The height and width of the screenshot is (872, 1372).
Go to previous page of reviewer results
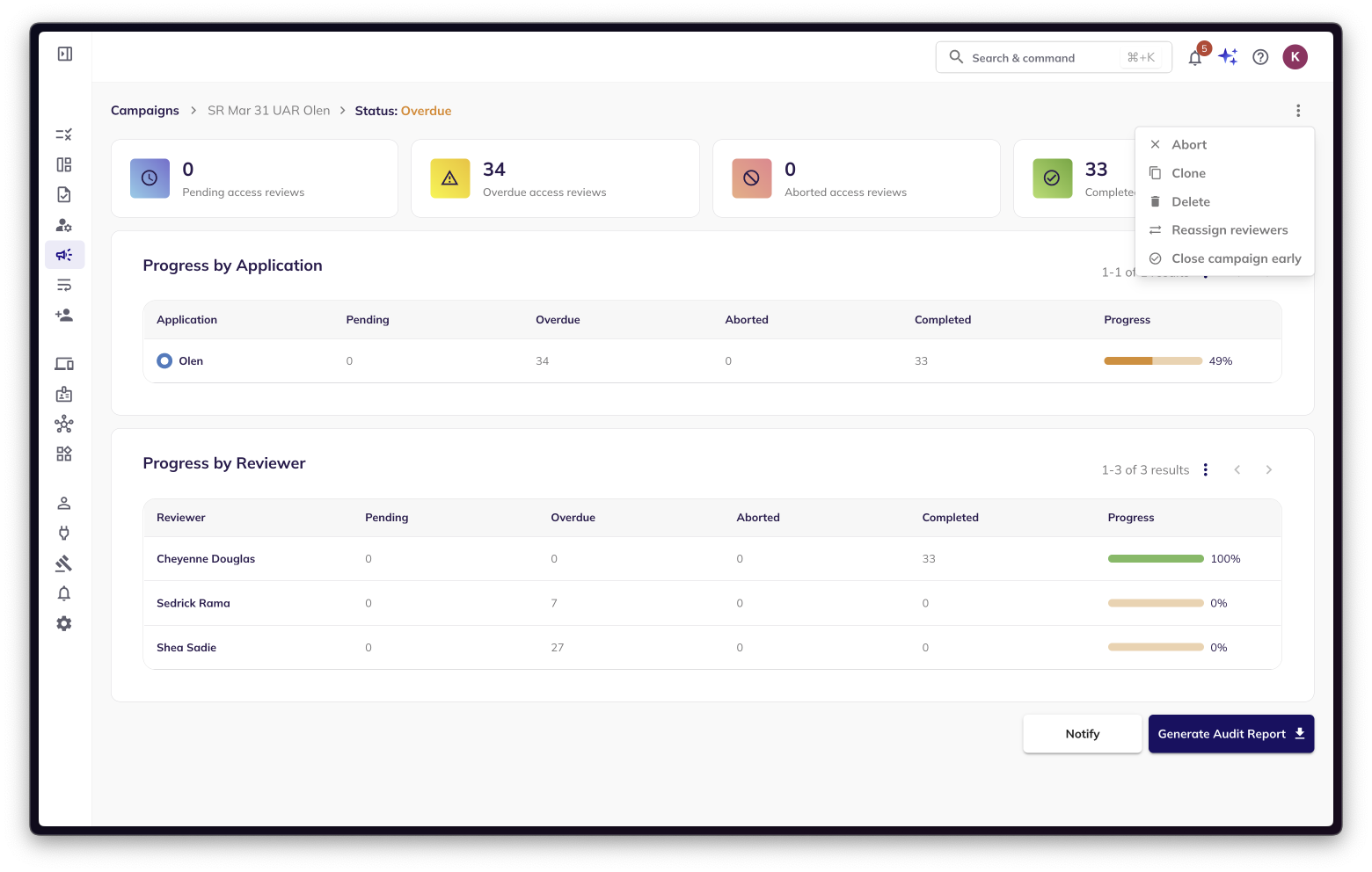coord(1237,470)
